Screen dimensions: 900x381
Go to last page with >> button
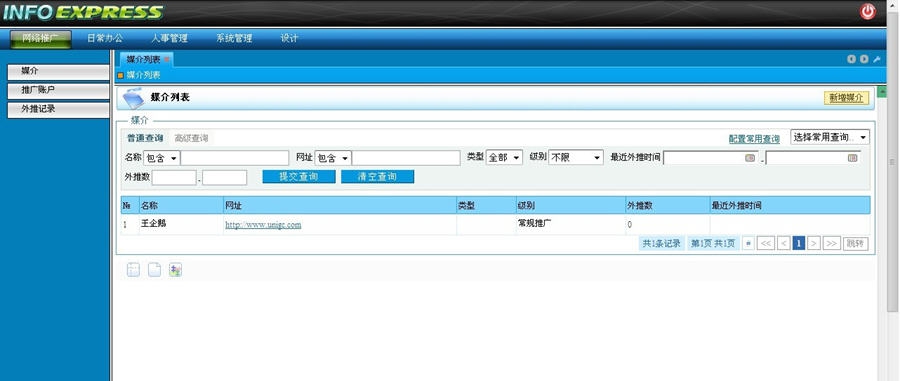pos(831,243)
